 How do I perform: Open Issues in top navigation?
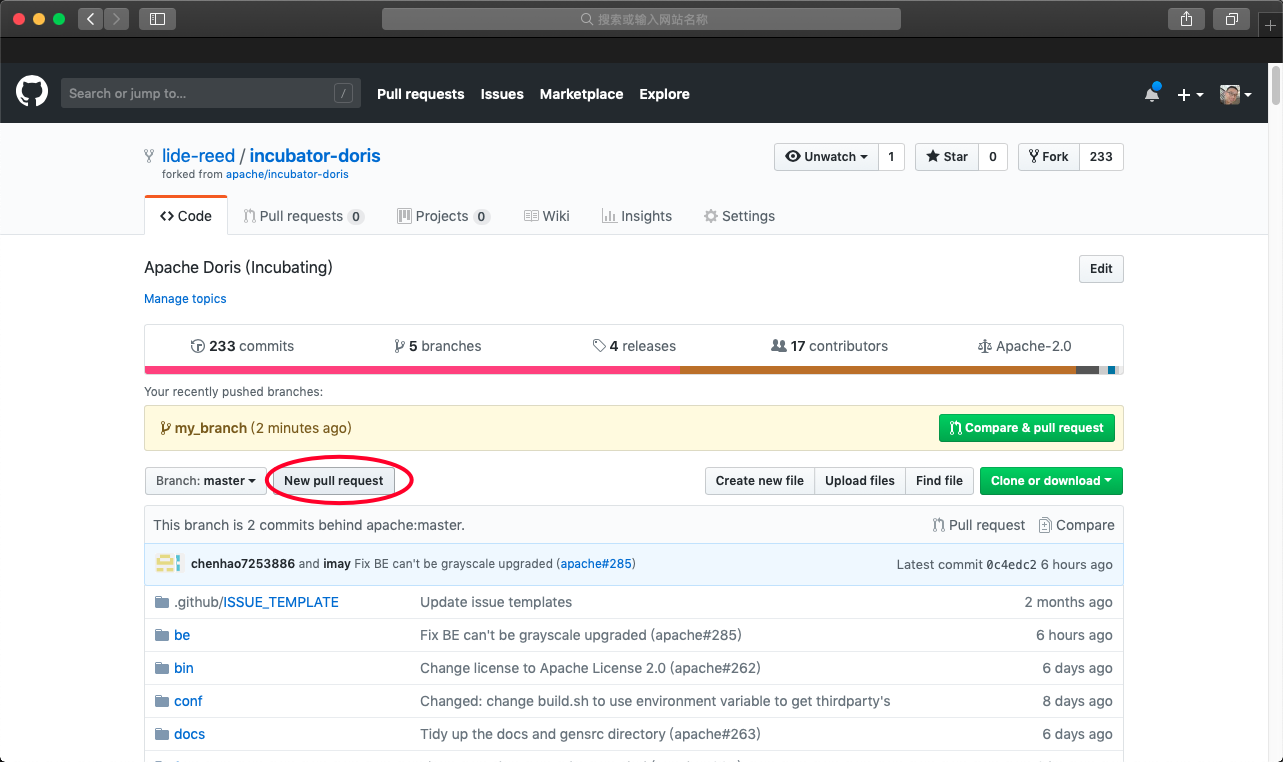(x=502, y=94)
